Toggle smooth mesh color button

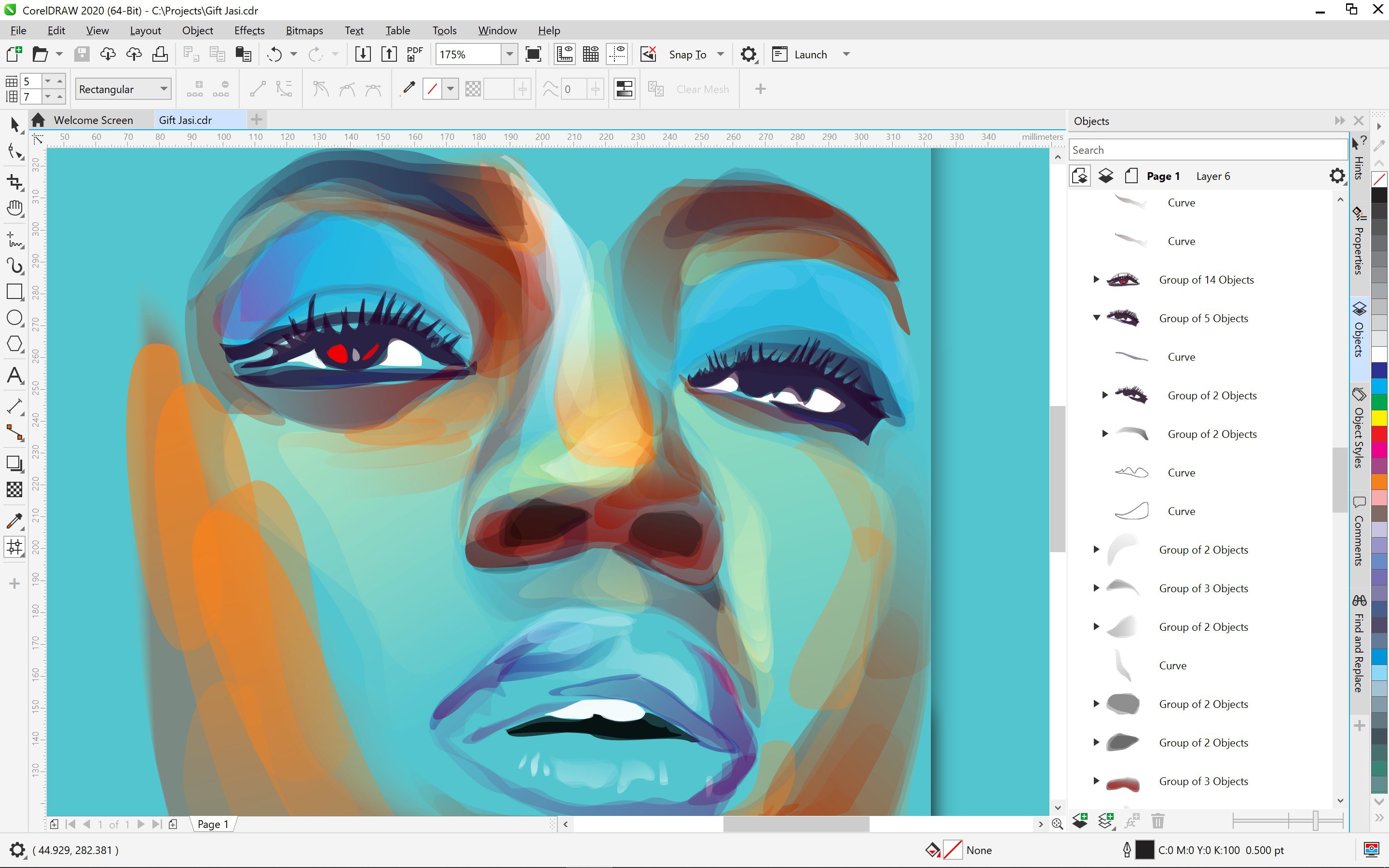click(x=624, y=89)
